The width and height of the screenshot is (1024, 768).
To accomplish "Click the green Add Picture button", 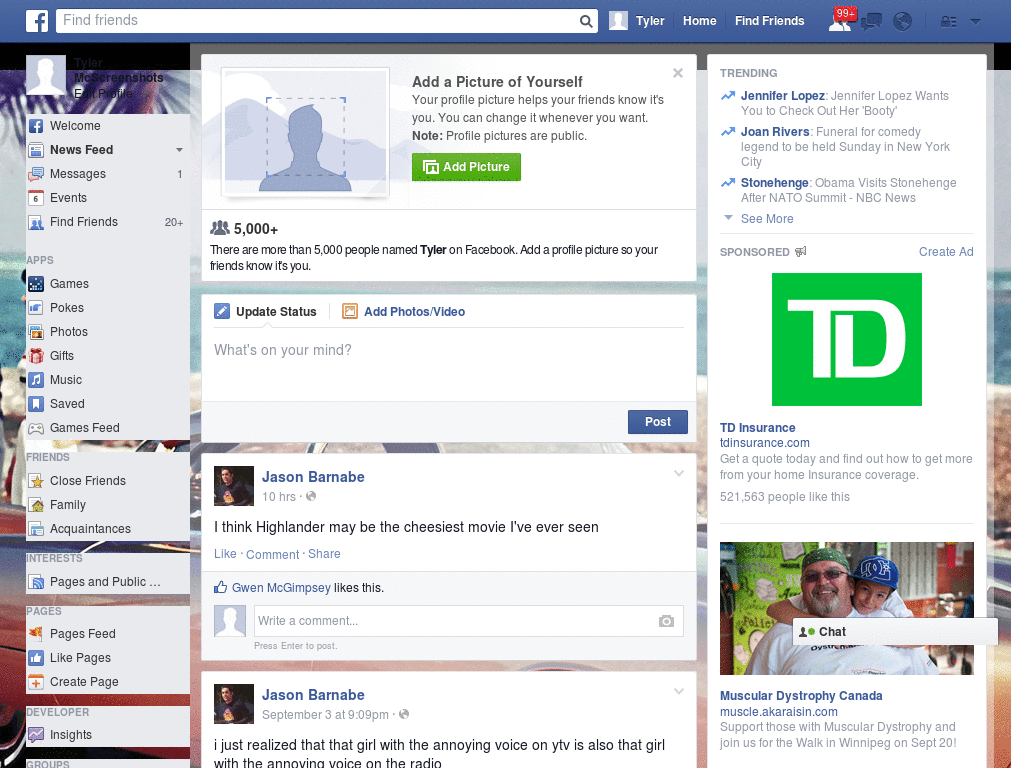I will coord(466,167).
